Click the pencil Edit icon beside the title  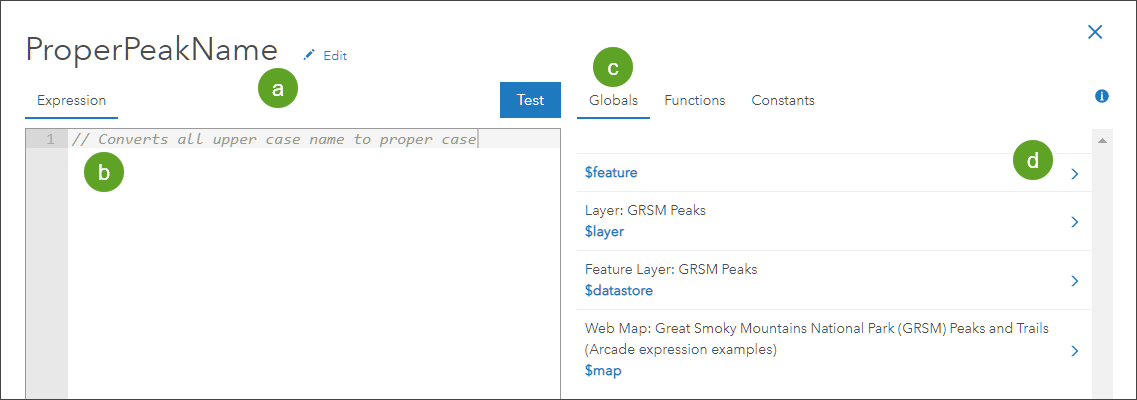(310, 56)
